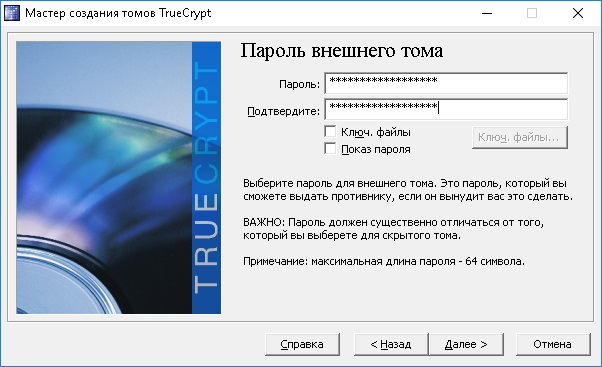Click the TrueCrypt CD banner image
The width and height of the screenshot is (602, 367).
point(104,177)
